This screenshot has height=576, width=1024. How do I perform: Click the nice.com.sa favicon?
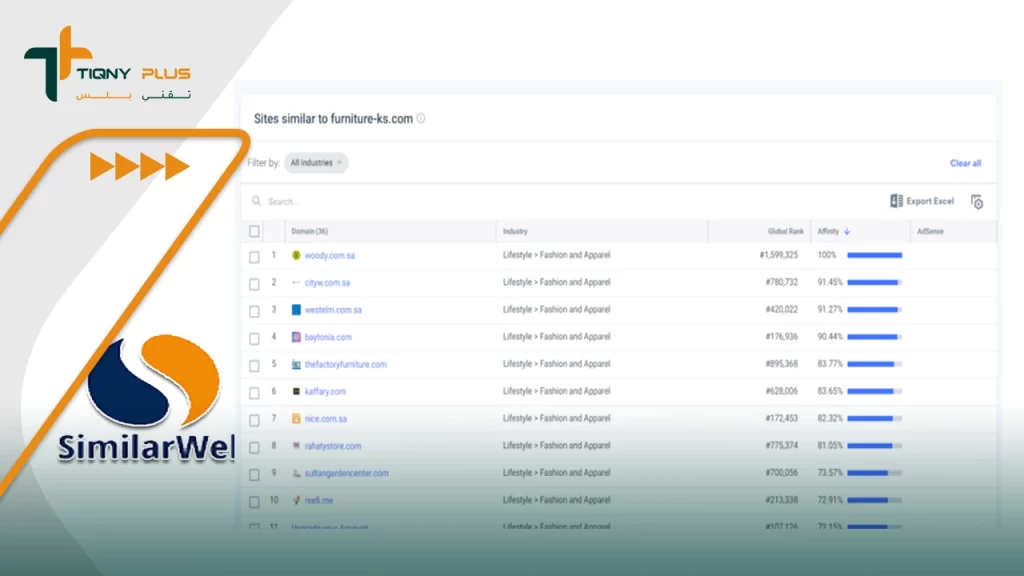296,419
